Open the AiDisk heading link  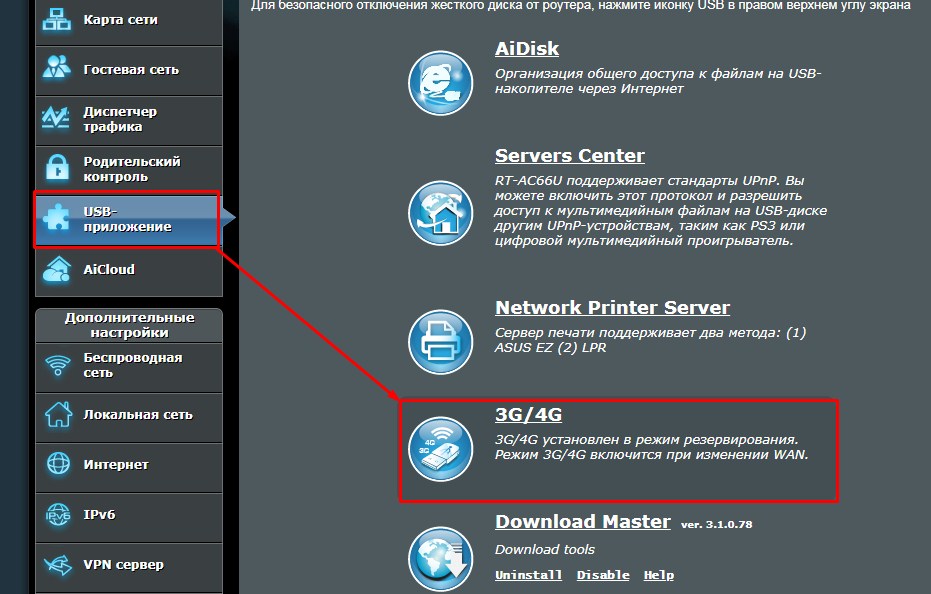527,49
